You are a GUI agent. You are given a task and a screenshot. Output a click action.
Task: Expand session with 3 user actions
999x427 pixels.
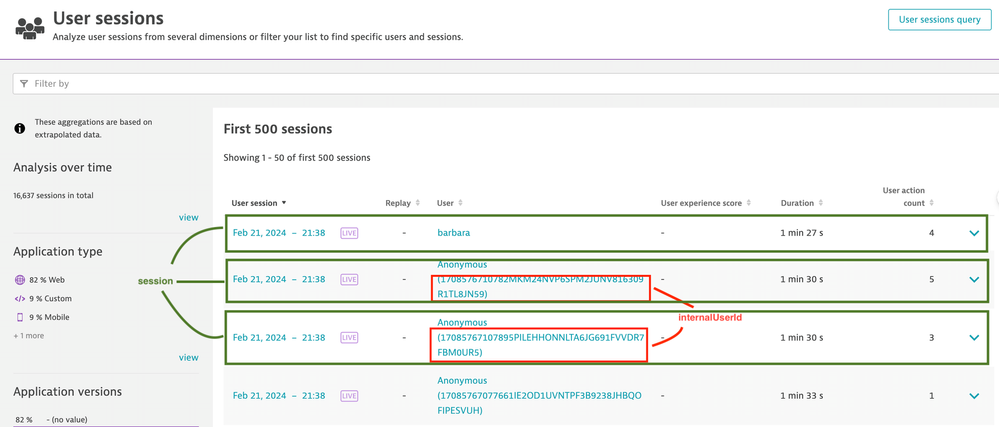973,338
